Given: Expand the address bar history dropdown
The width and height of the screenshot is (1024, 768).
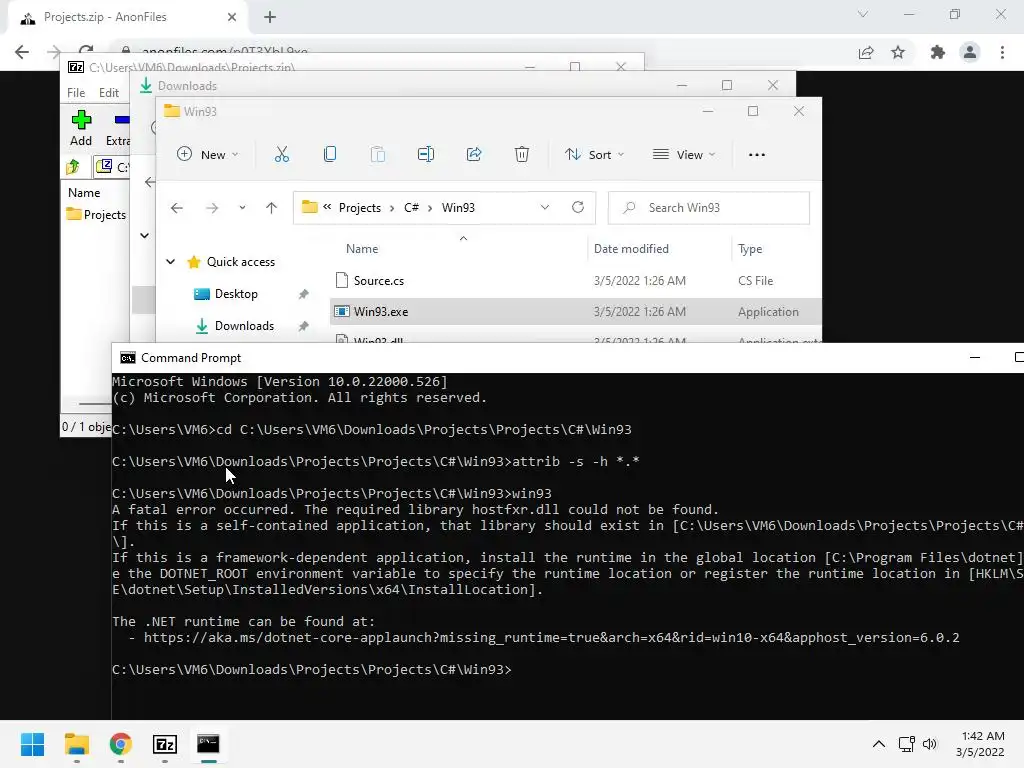Looking at the screenshot, I should (545, 207).
